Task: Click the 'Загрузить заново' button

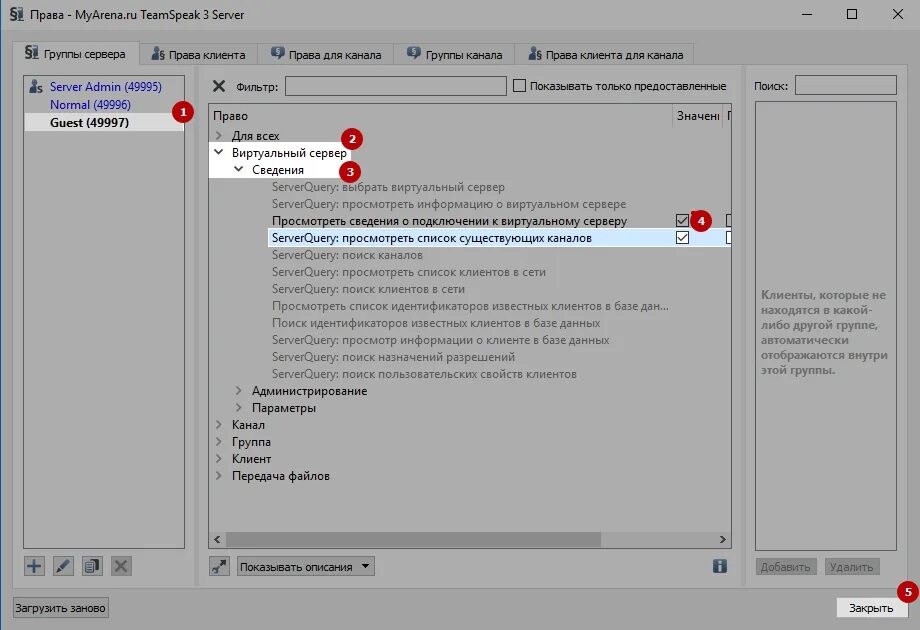Action: pyautogui.click(x=60, y=608)
